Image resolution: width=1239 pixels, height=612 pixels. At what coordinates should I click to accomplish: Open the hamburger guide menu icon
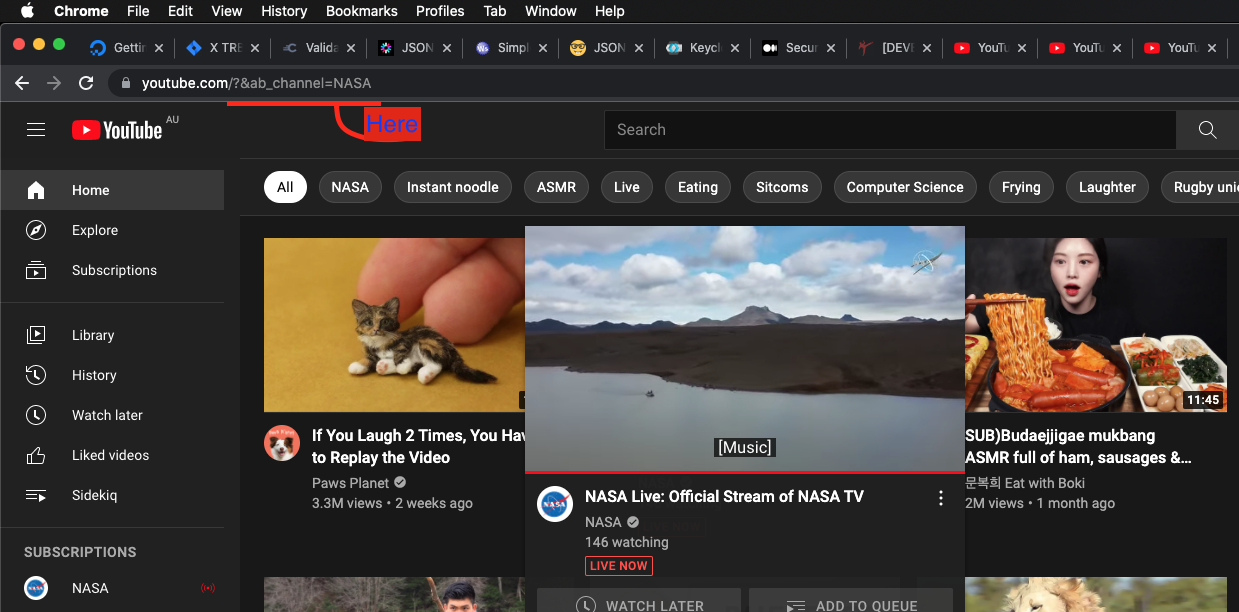coord(36,129)
